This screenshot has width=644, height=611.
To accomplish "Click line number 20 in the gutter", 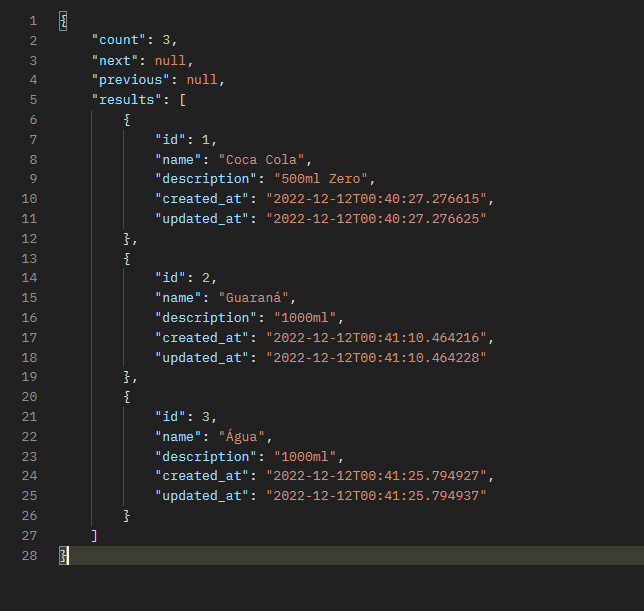I will pos(29,397).
